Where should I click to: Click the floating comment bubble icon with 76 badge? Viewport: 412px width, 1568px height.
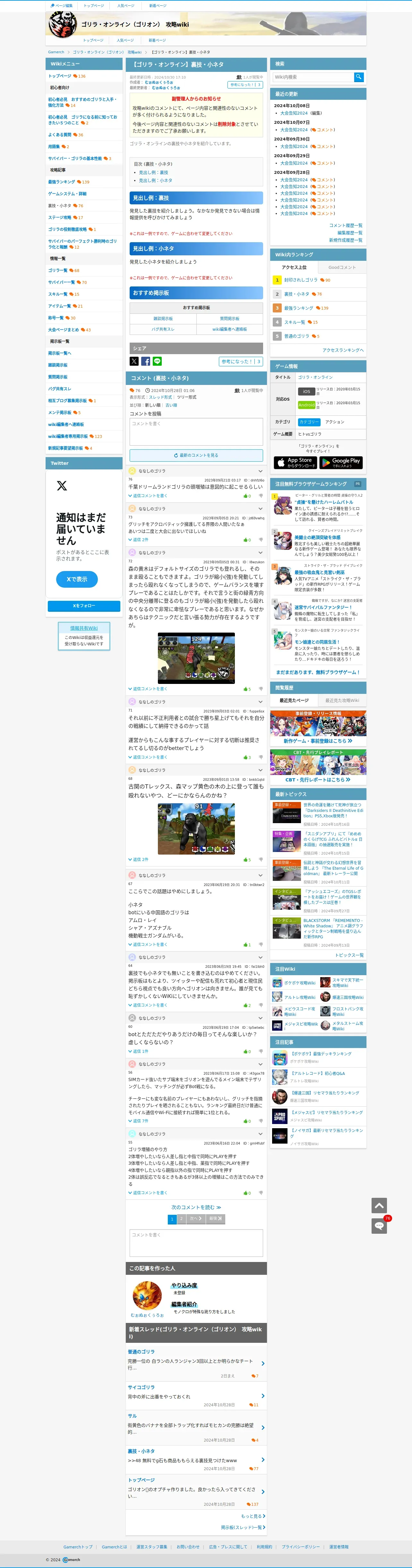point(379,1226)
